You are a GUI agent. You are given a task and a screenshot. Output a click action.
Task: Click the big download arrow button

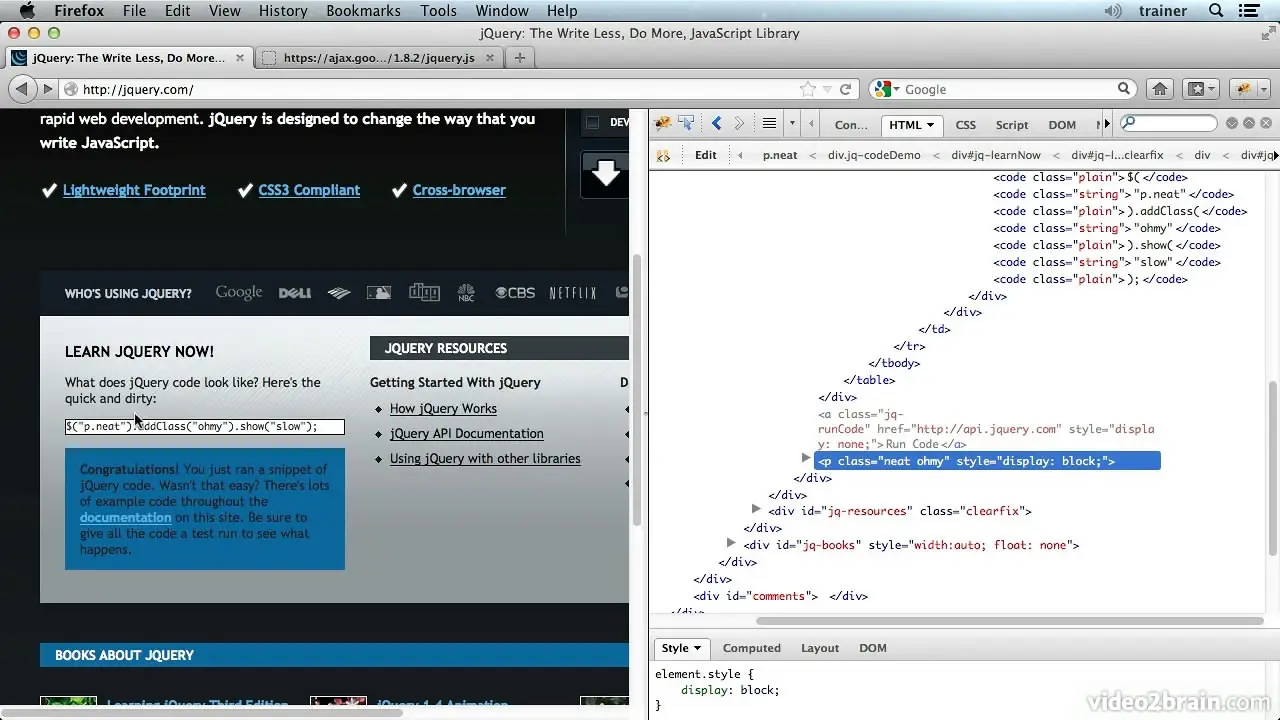[605, 174]
